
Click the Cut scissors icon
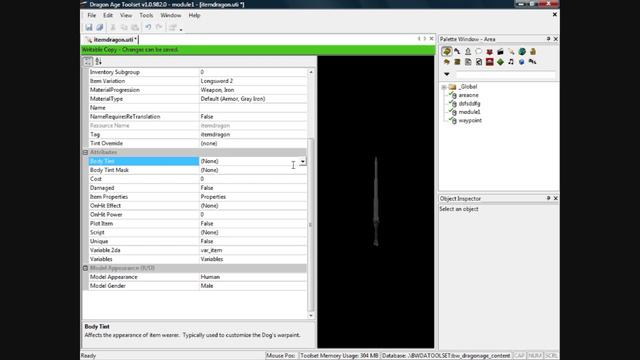(113, 27)
